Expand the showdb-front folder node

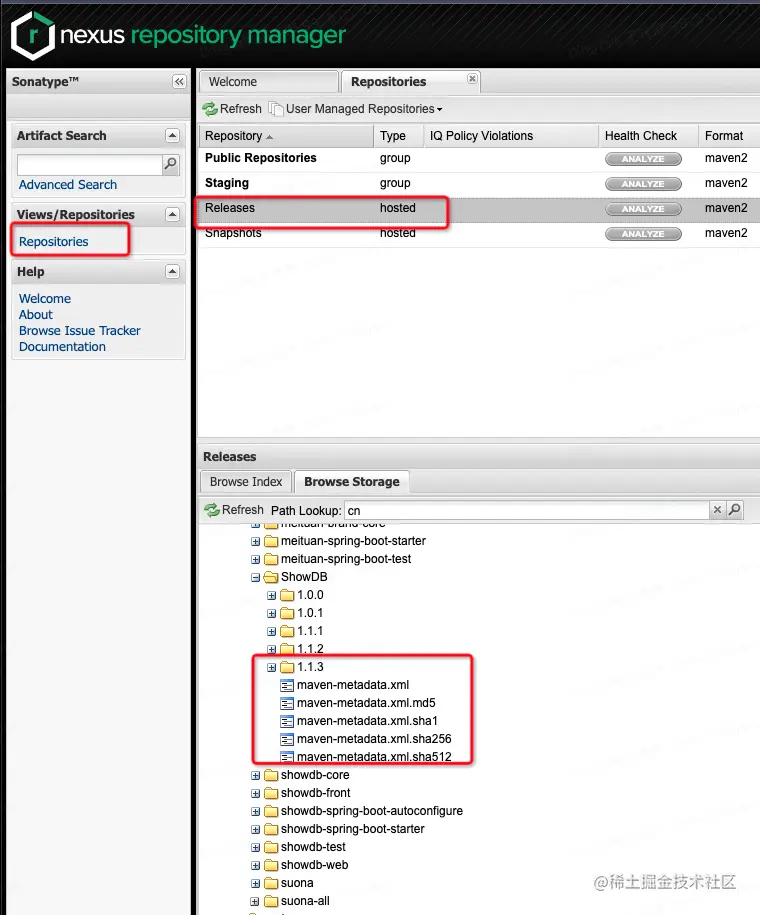(256, 794)
